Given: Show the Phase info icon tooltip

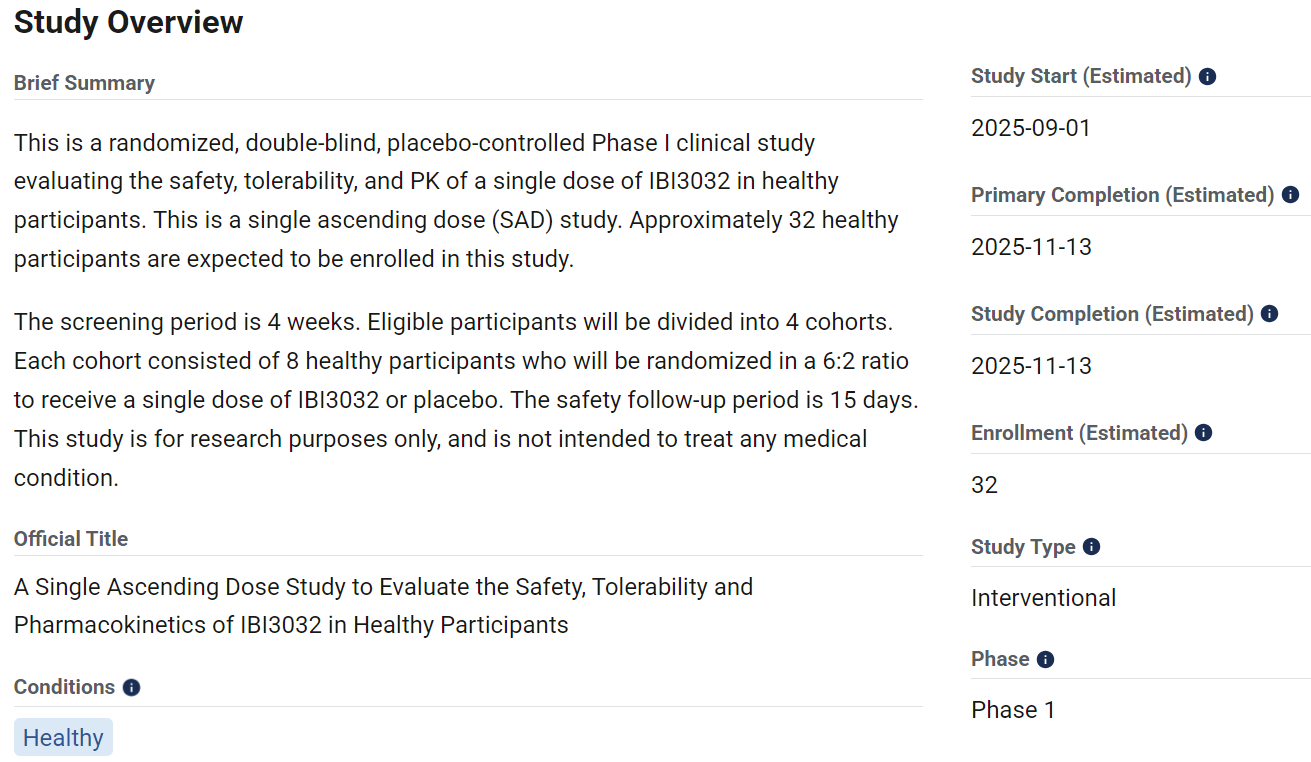Looking at the screenshot, I should [1045, 659].
